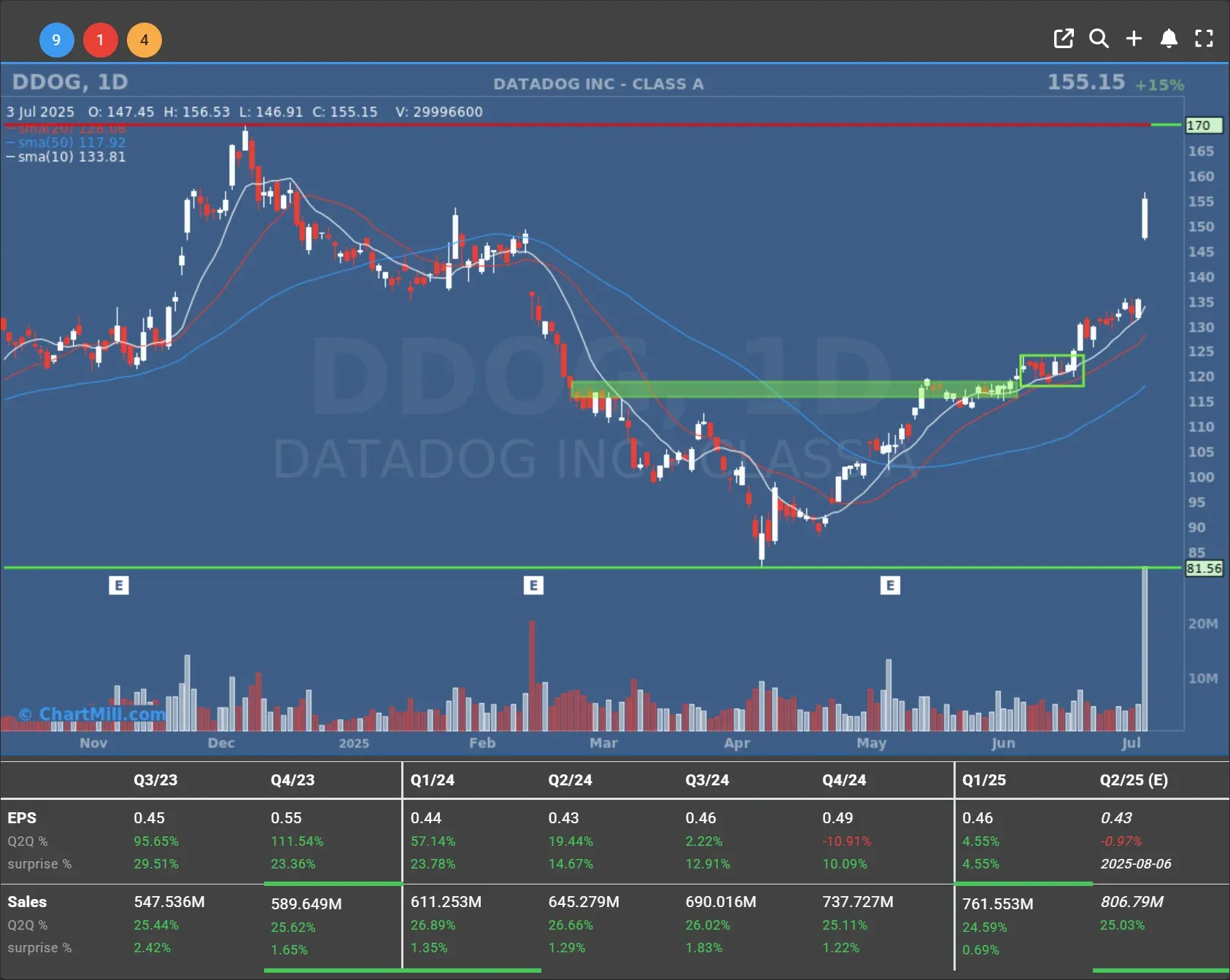
Task: Click the Q2/24 column header
Action: (570, 779)
